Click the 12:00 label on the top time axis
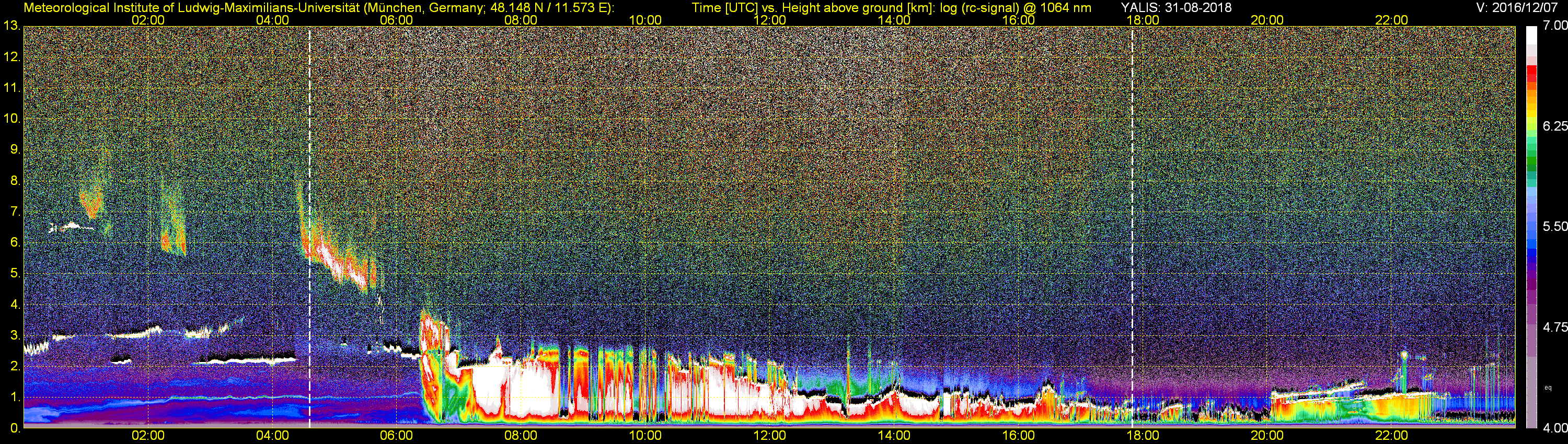The width and height of the screenshot is (1568, 444). coord(769,20)
